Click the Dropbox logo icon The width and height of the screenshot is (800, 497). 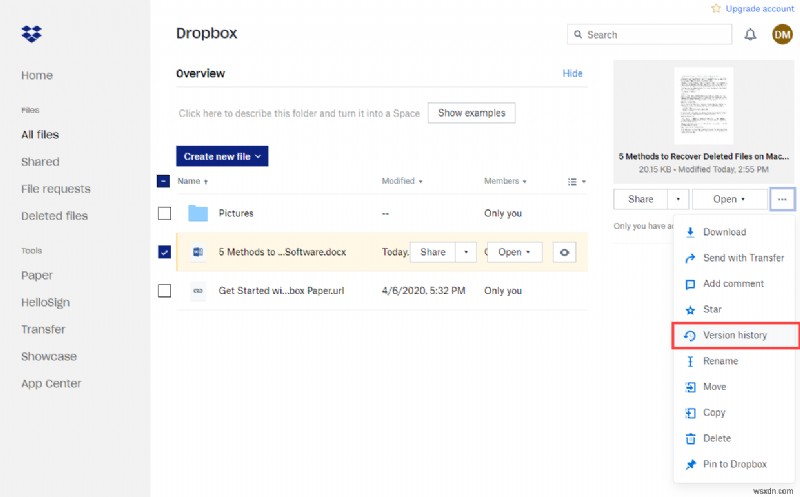pyautogui.click(x=32, y=34)
